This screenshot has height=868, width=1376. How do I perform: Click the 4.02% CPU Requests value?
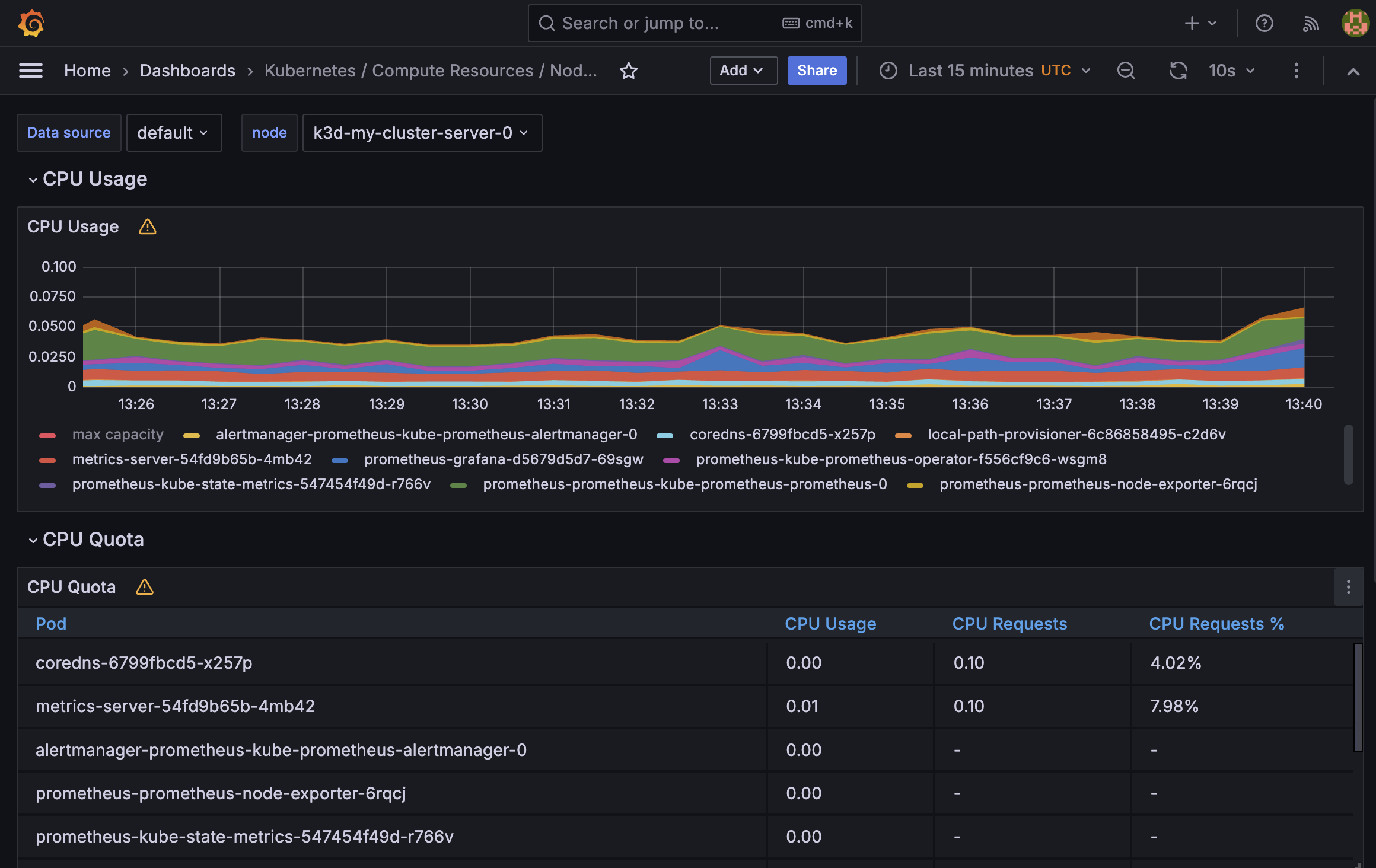tap(1176, 663)
